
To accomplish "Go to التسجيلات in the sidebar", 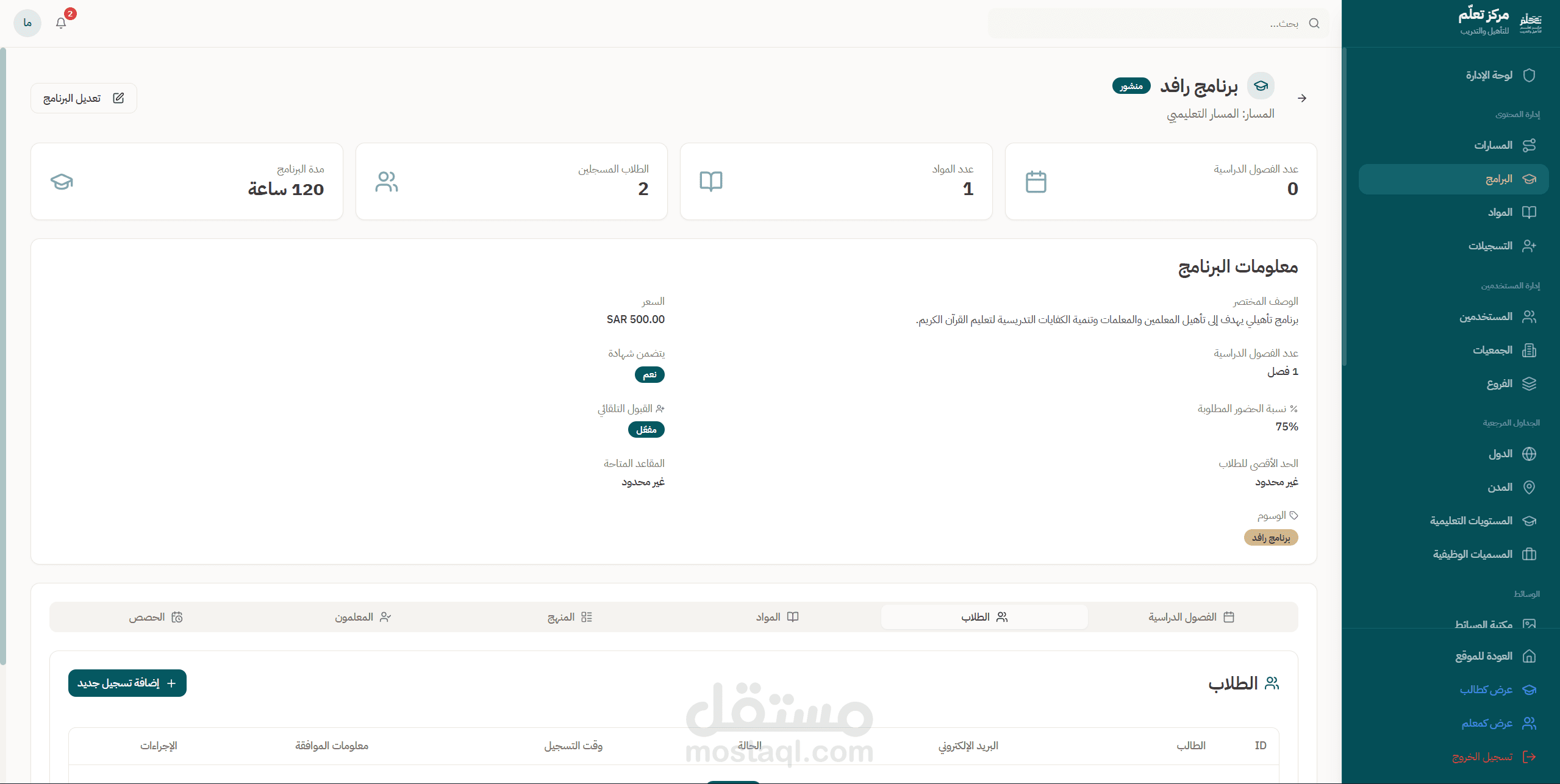I will tap(1490, 246).
